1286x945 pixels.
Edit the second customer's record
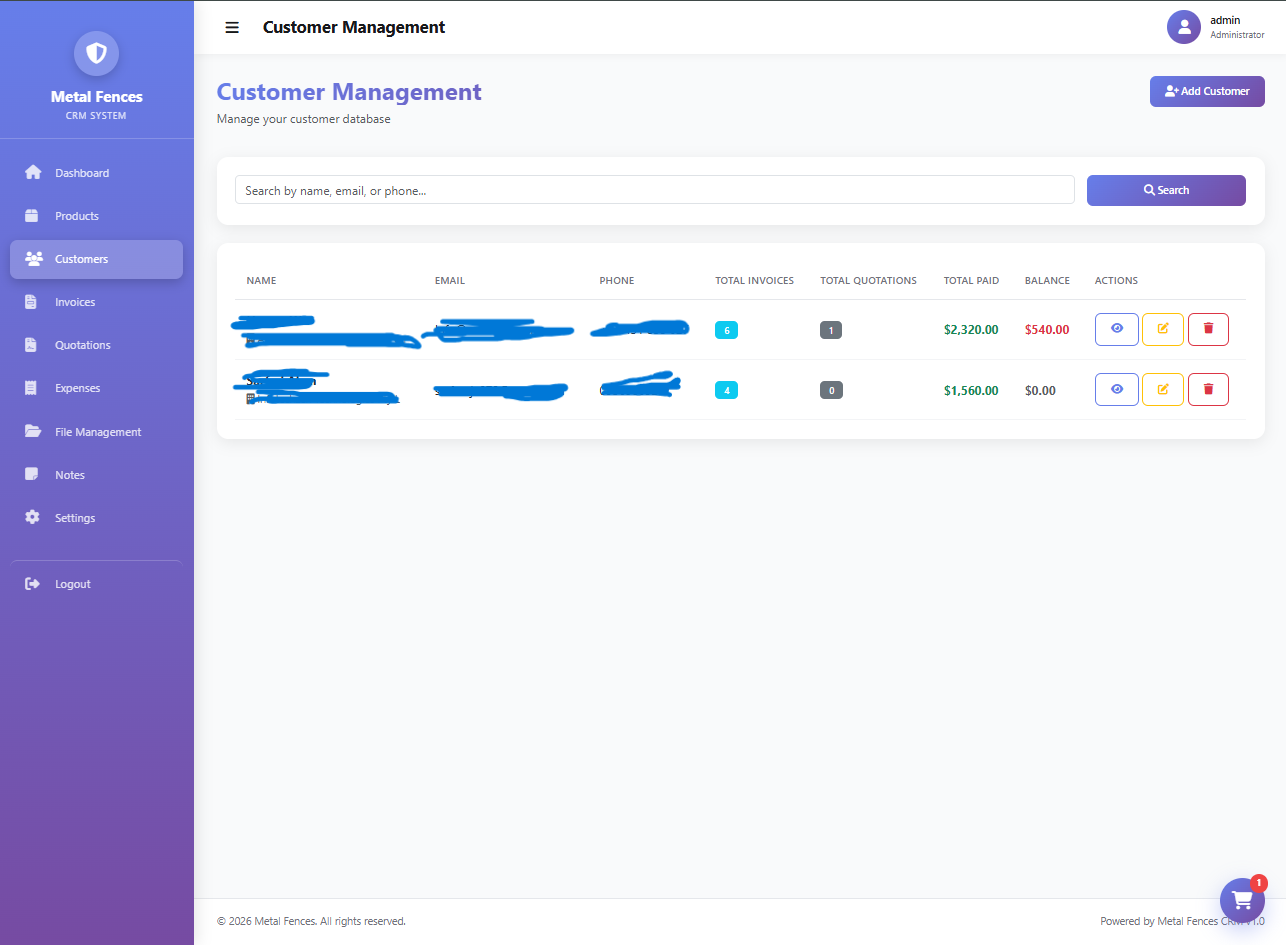point(1162,389)
